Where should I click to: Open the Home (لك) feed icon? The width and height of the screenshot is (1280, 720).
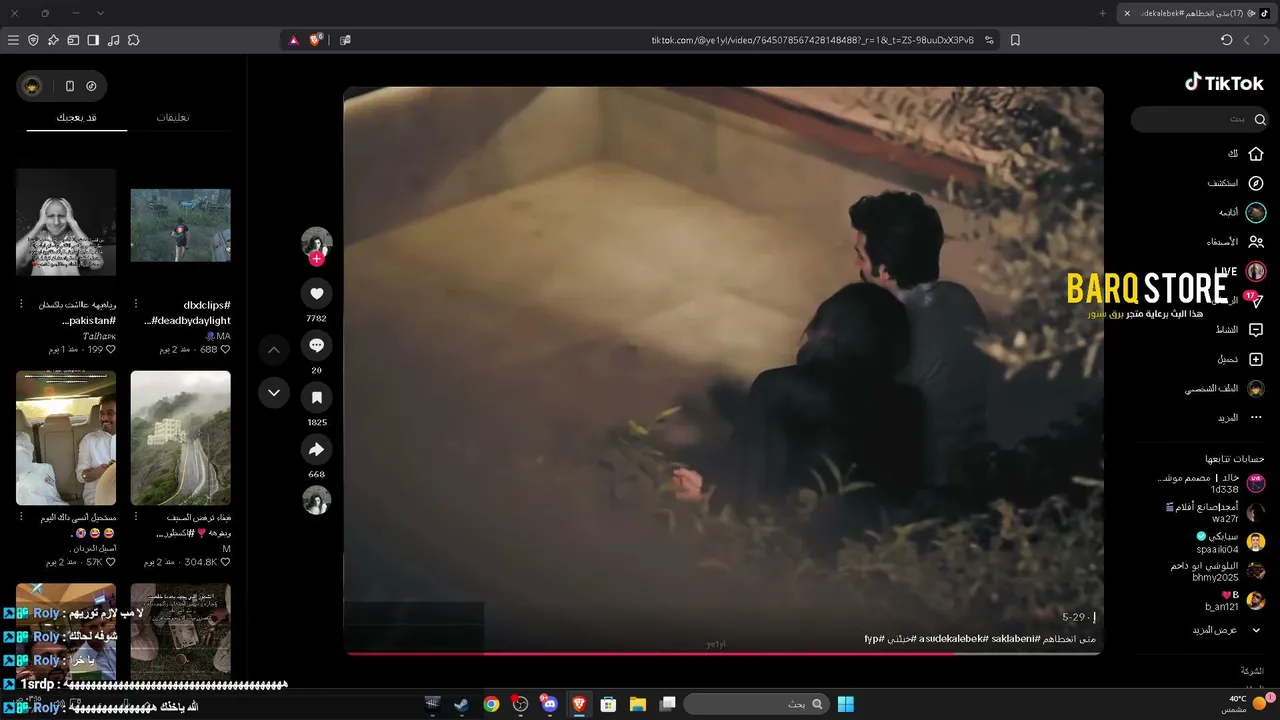coord(1256,154)
